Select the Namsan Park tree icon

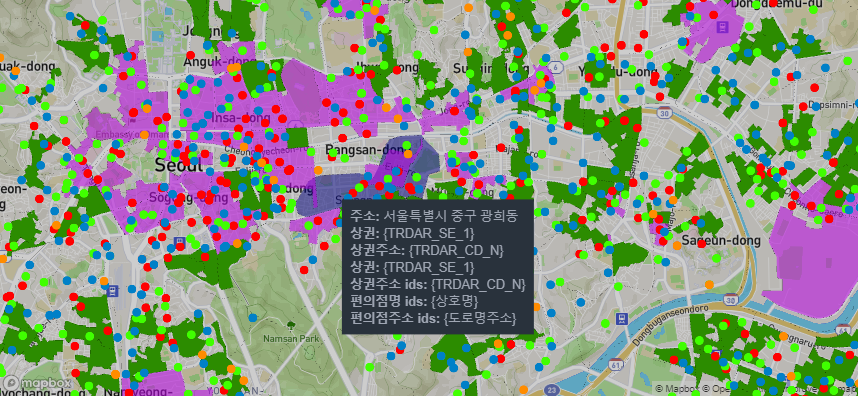[290, 325]
